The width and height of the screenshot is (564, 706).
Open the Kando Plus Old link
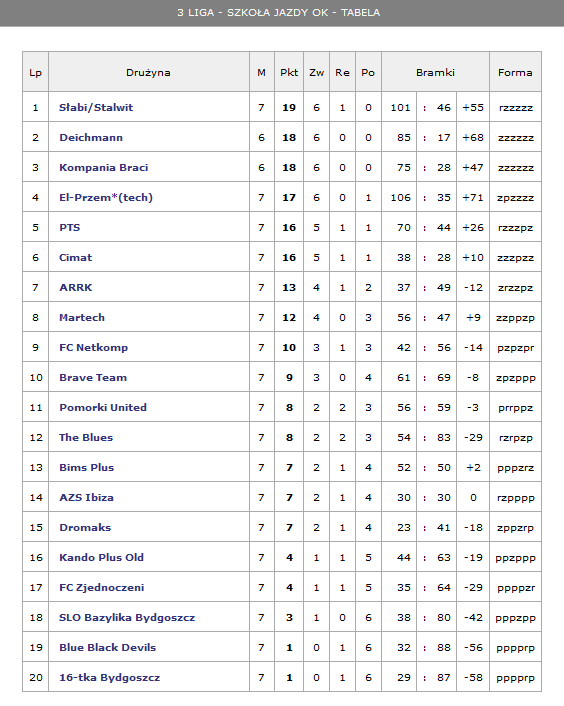101,557
